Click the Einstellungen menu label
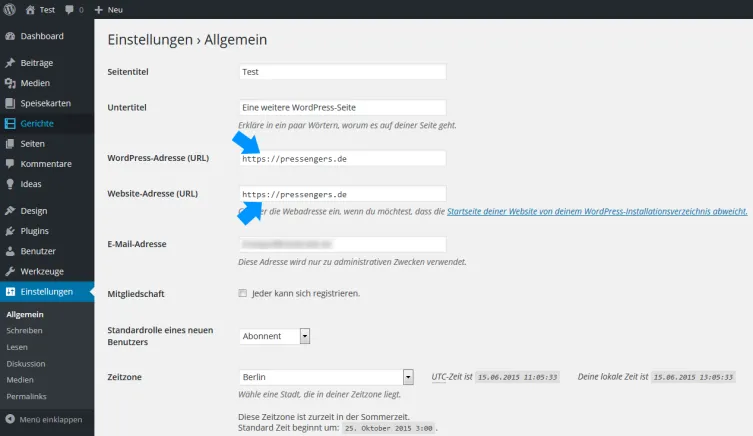Screen dimensions: 753x436 click(47, 291)
